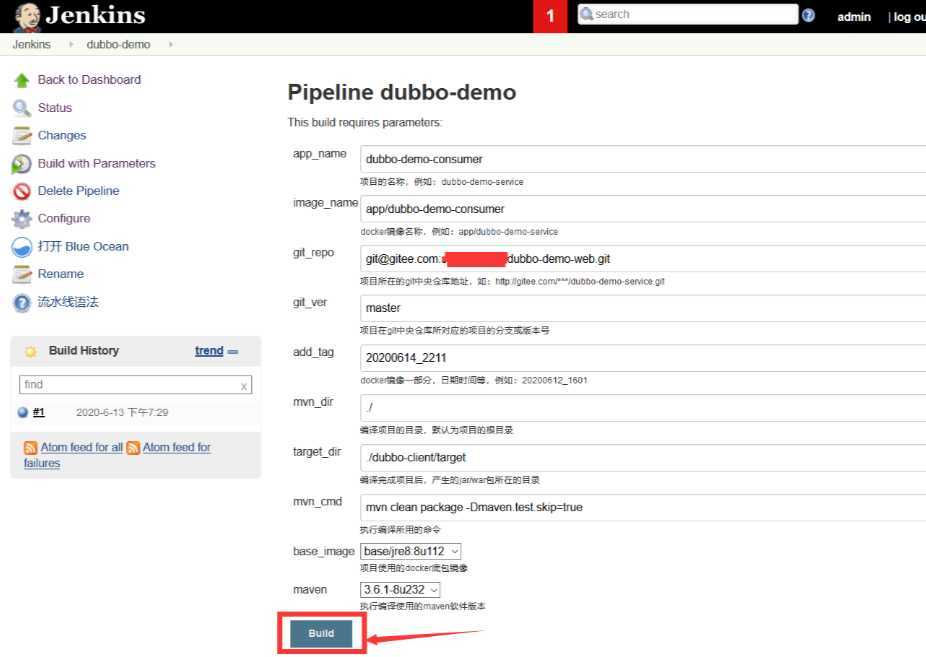Click the Build History heading text
926x657 pixels.
(x=84, y=351)
